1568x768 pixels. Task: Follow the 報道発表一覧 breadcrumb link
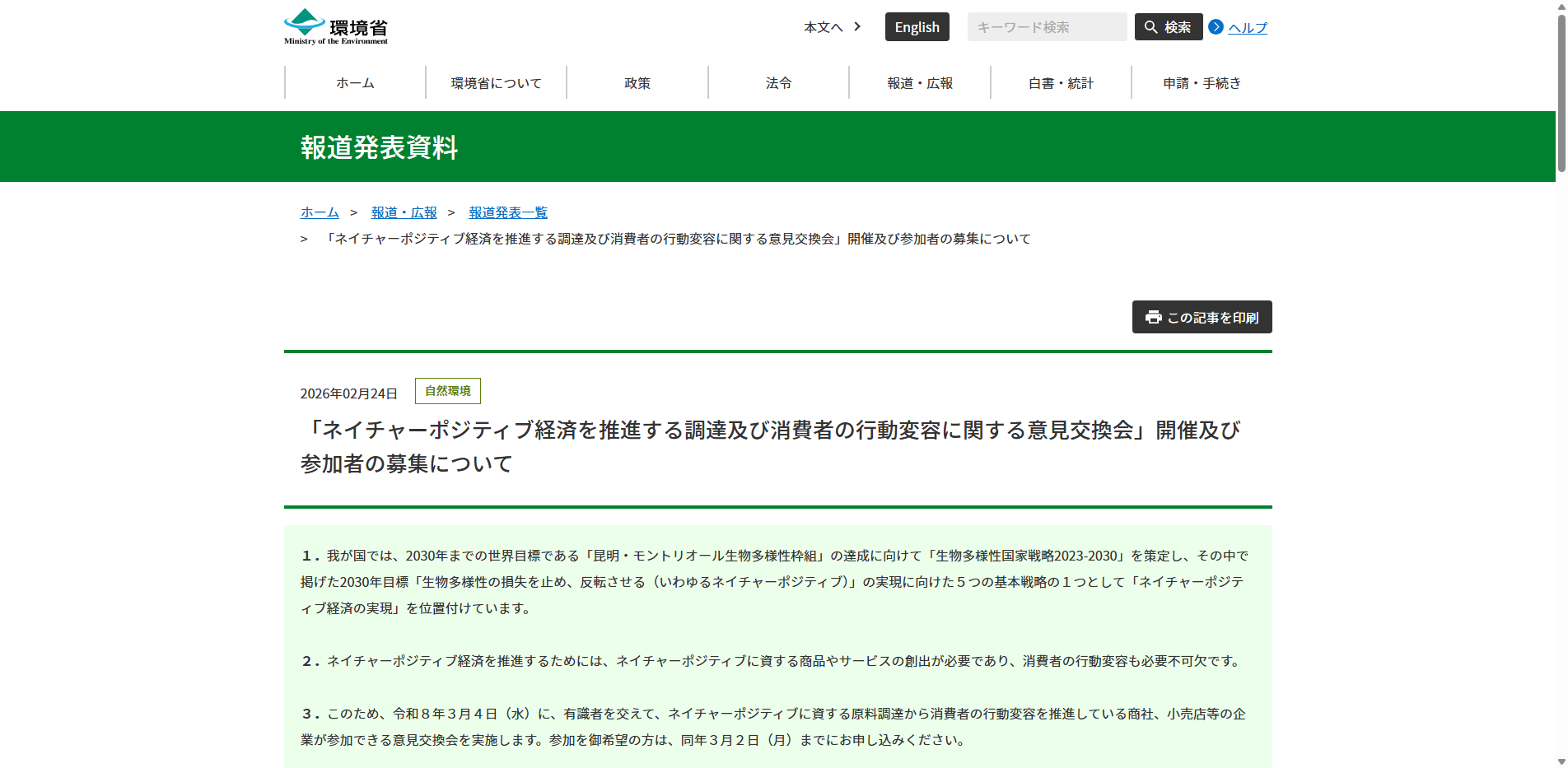pos(507,212)
